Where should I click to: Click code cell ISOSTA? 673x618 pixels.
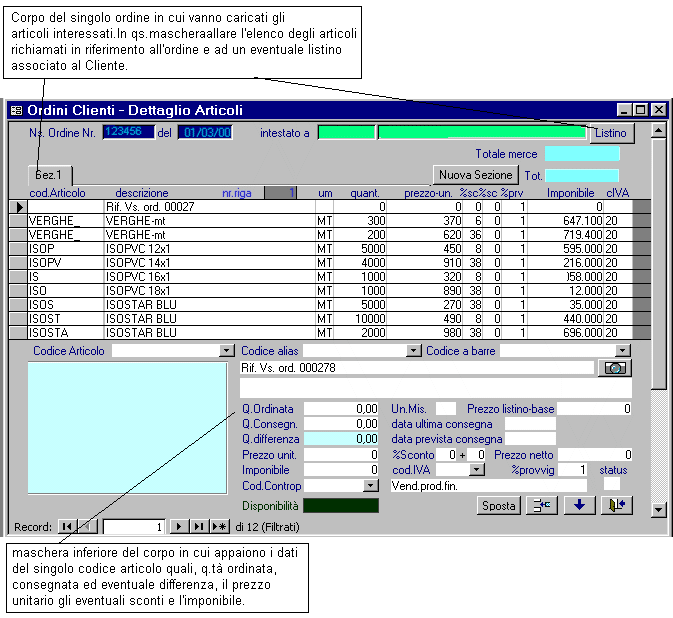[66, 333]
